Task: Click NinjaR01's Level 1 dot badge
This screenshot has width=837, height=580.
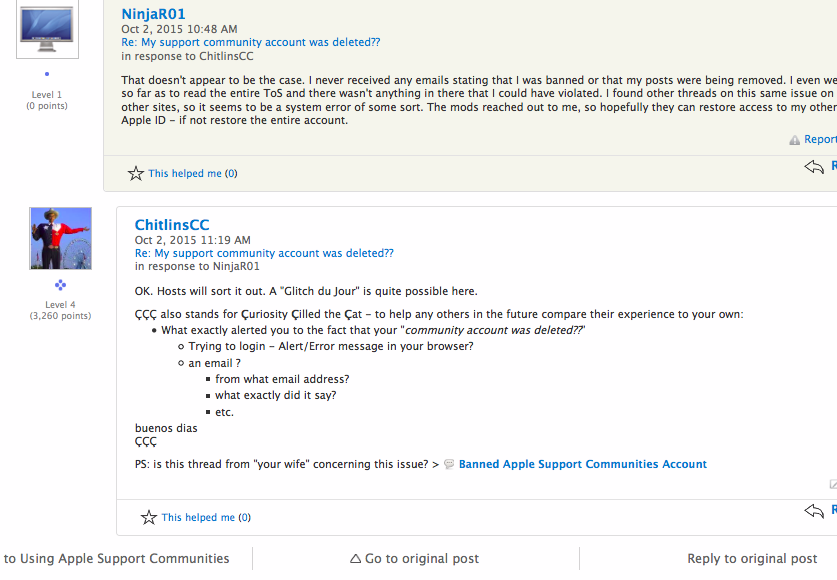Action: click(x=47, y=74)
